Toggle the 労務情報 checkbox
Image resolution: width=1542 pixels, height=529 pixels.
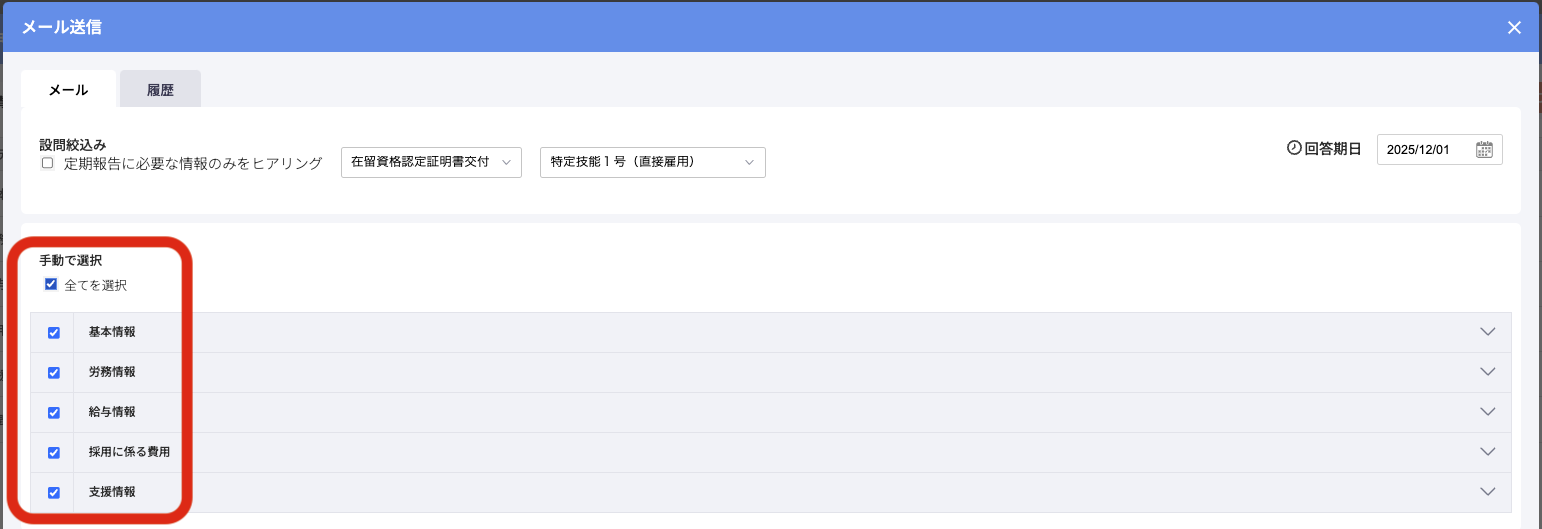54,372
